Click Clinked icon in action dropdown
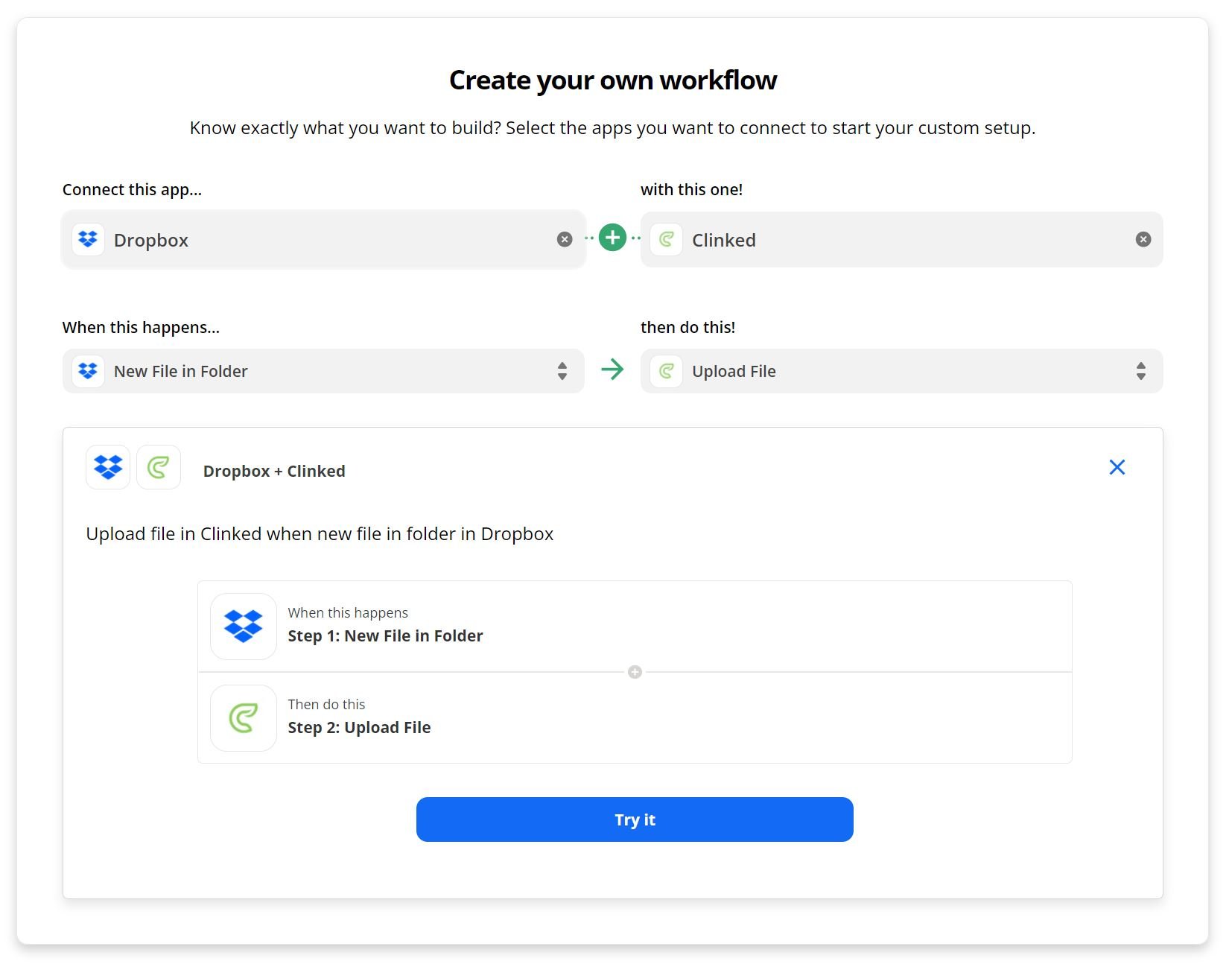 [666, 370]
